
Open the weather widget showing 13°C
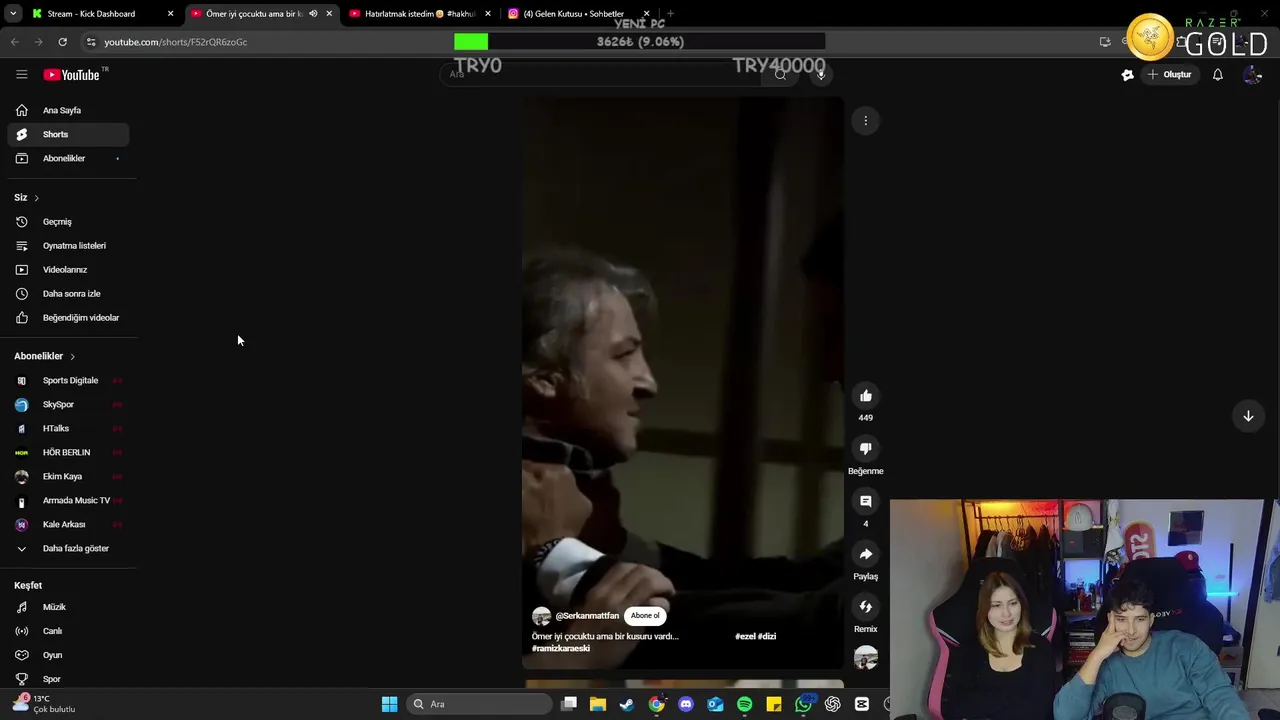44,704
